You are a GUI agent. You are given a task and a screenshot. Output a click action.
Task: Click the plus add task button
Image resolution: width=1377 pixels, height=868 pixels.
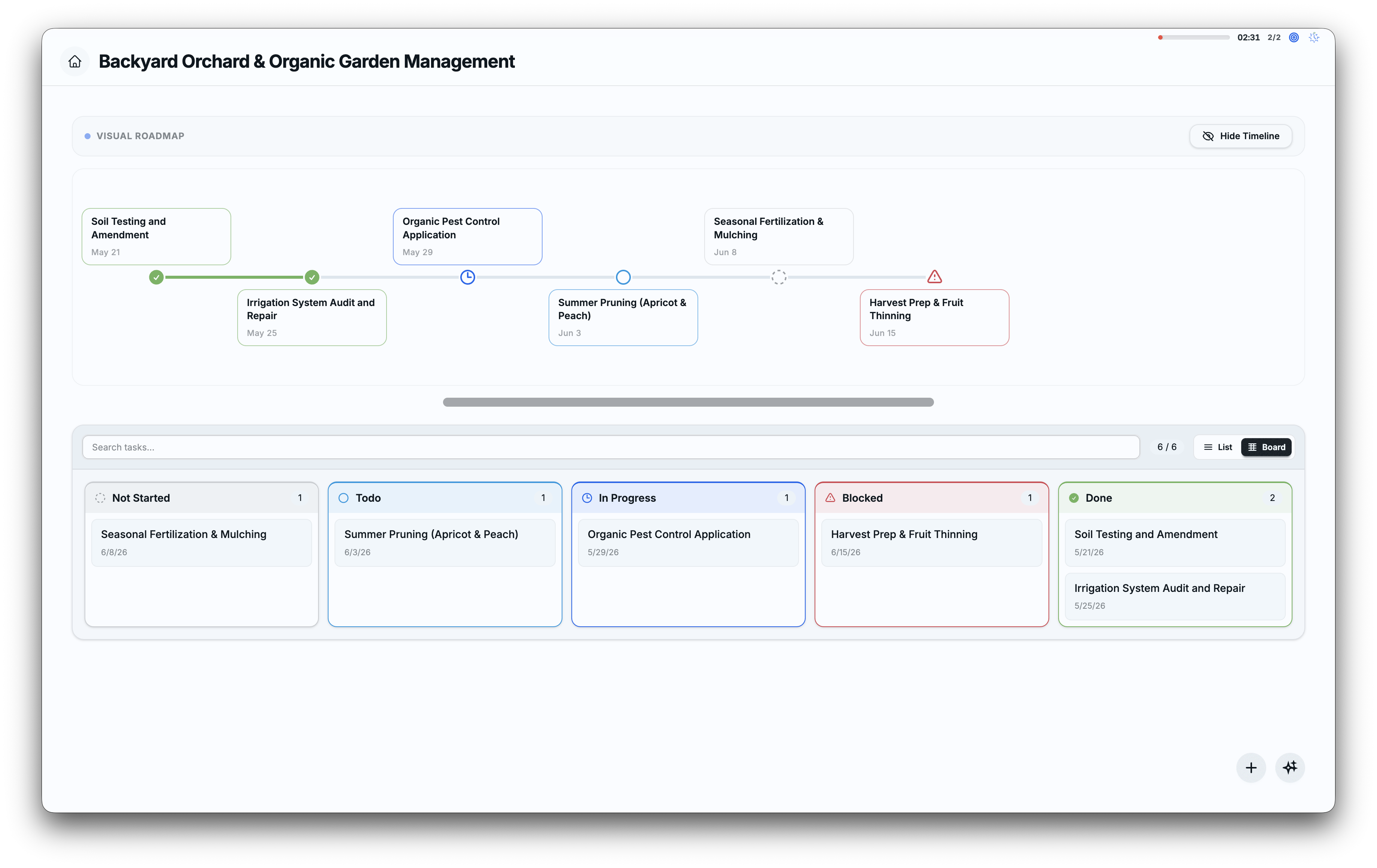pyautogui.click(x=1251, y=767)
